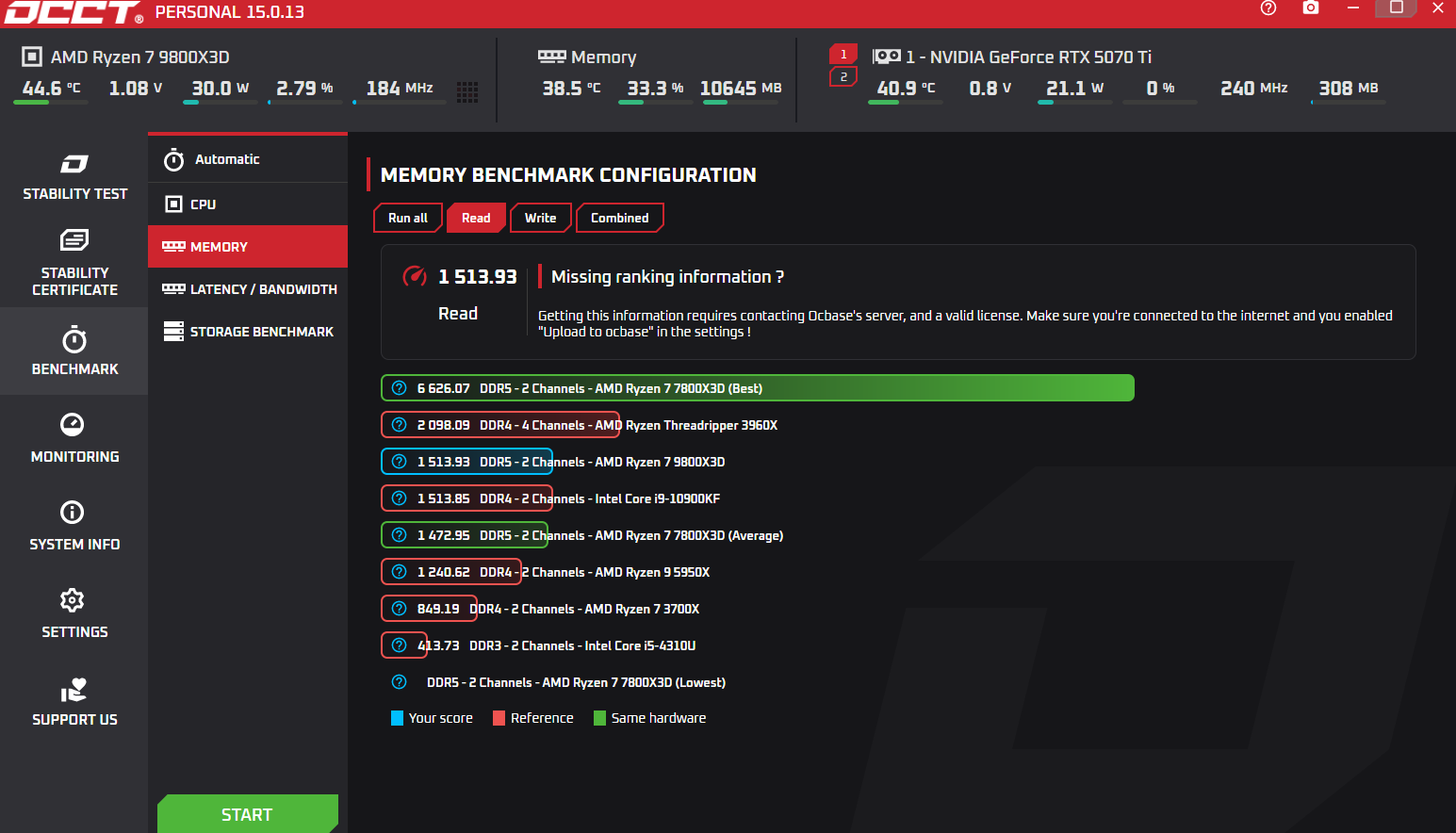Click the CPU usage 2.79 % reading
The image size is (1456, 833).
pyautogui.click(x=304, y=88)
